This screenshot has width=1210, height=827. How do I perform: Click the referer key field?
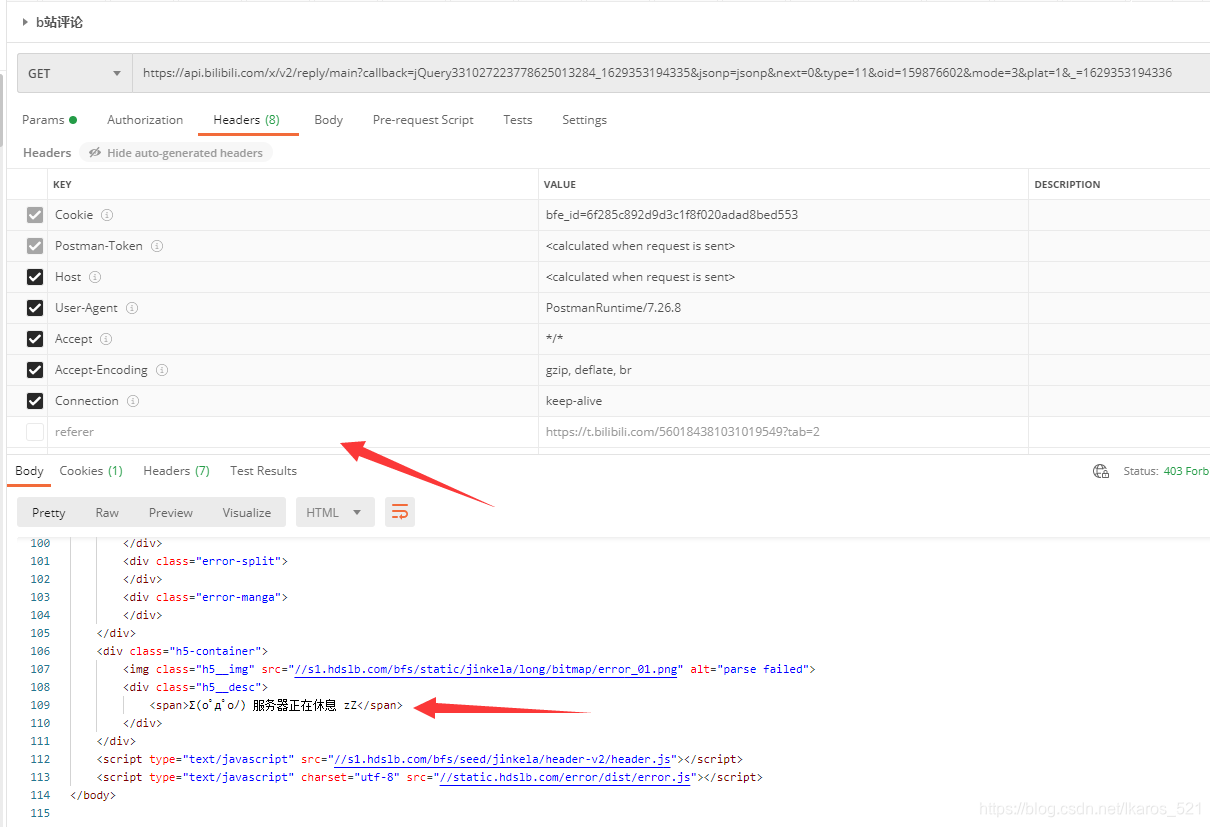point(293,432)
